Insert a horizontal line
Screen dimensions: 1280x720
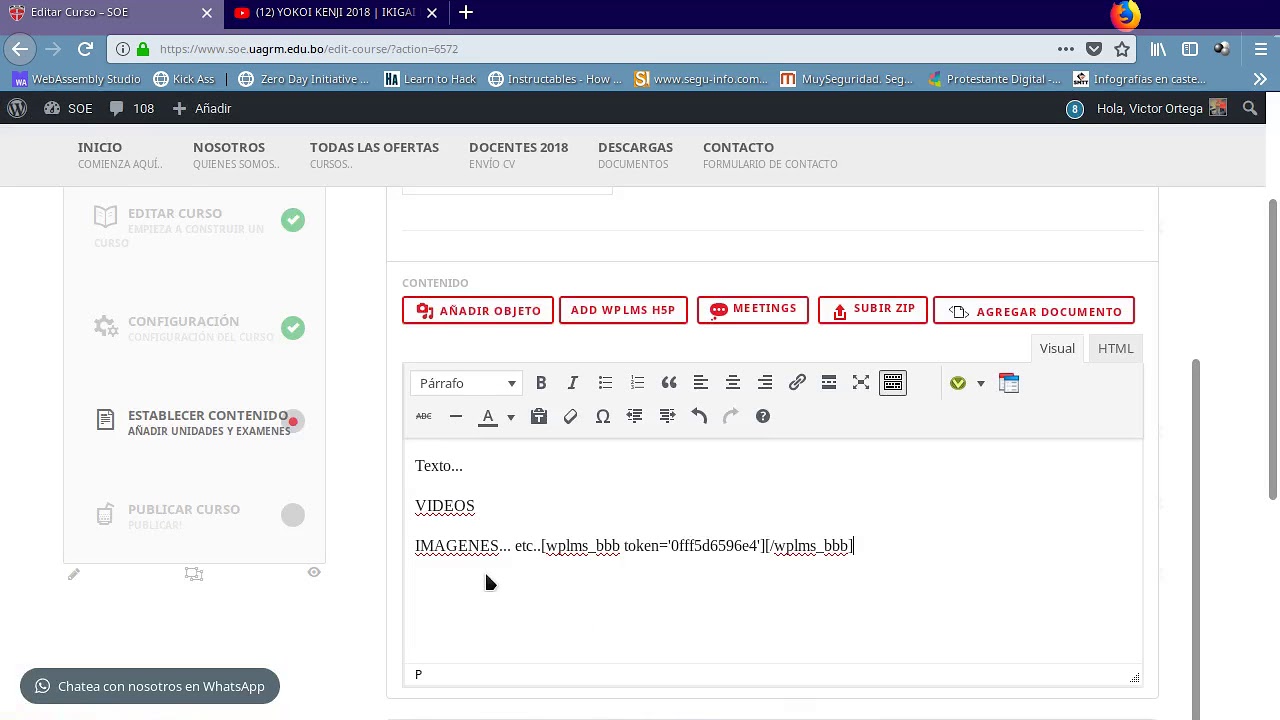click(x=456, y=416)
